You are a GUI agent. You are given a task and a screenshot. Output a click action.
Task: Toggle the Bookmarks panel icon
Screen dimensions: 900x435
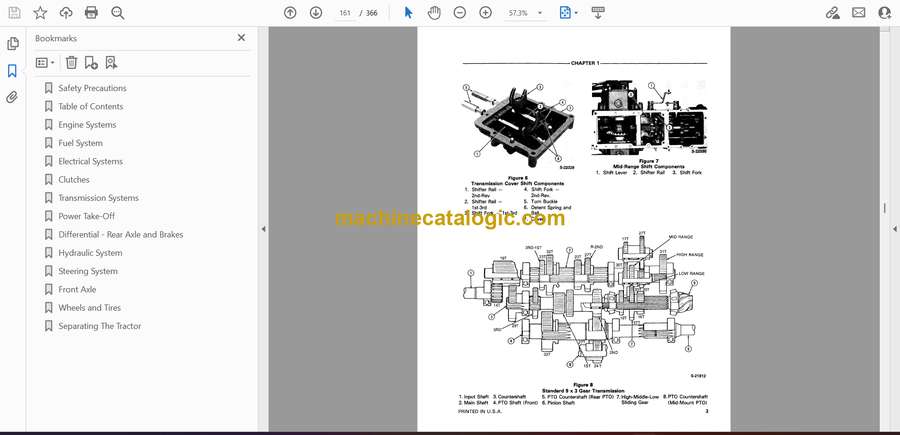(x=12, y=71)
